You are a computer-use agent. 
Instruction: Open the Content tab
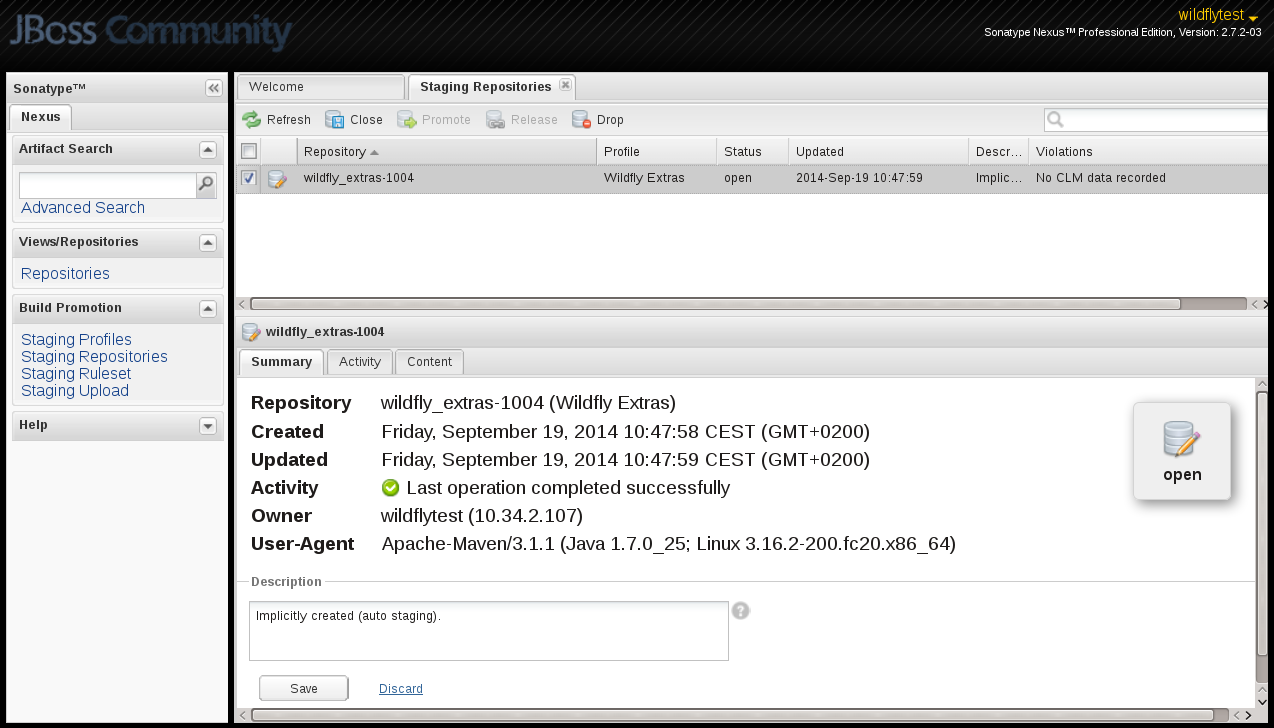pyautogui.click(x=429, y=362)
